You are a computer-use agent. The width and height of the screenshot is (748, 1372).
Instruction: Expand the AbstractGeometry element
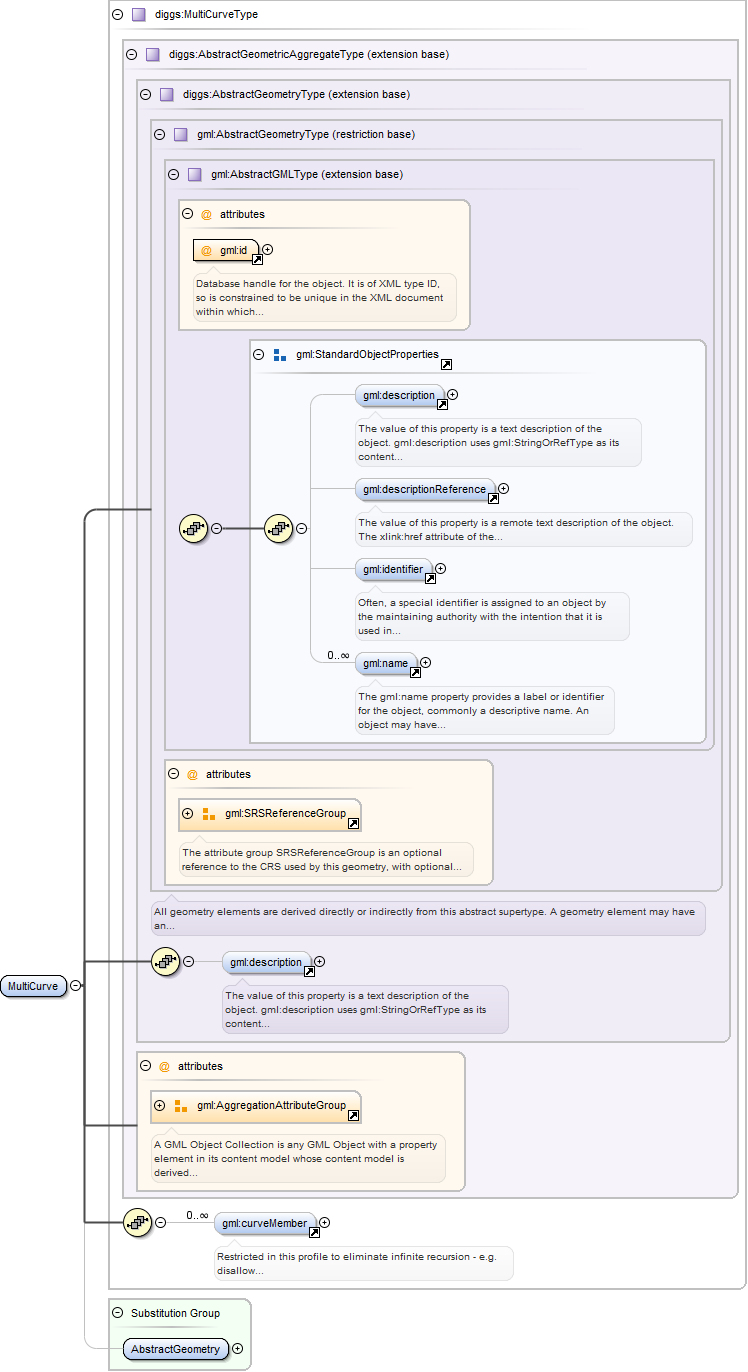(x=237, y=1349)
